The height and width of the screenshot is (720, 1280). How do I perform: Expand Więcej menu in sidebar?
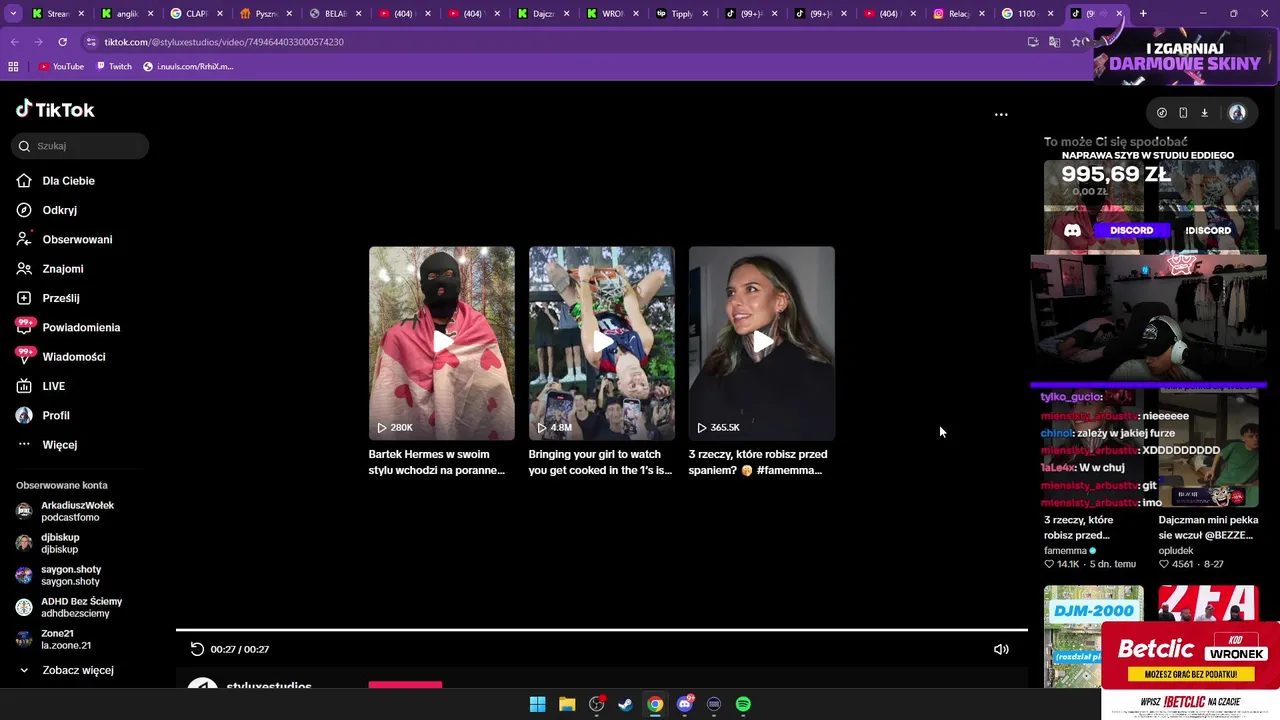pyautogui.click(x=59, y=445)
